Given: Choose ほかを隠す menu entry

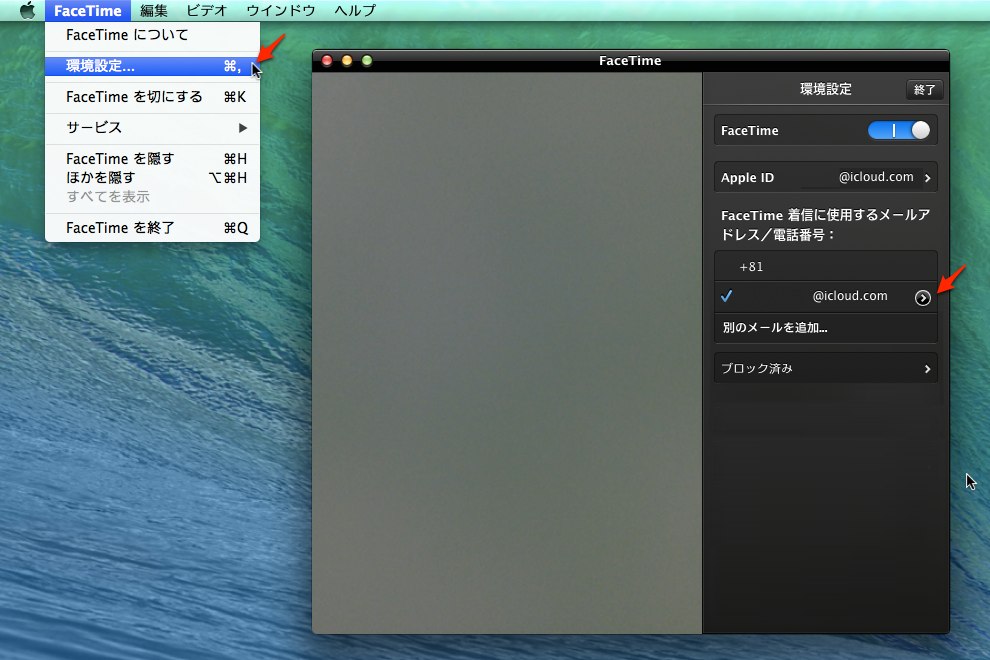Looking at the screenshot, I should (152, 177).
